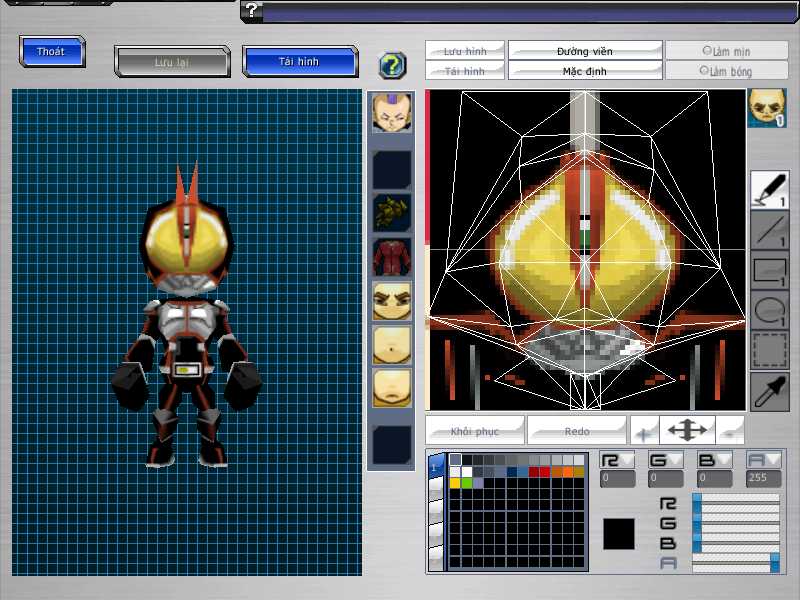Screen dimensions: 800x600
Task: Pick the yellow palette swatch
Action: tap(455, 483)
